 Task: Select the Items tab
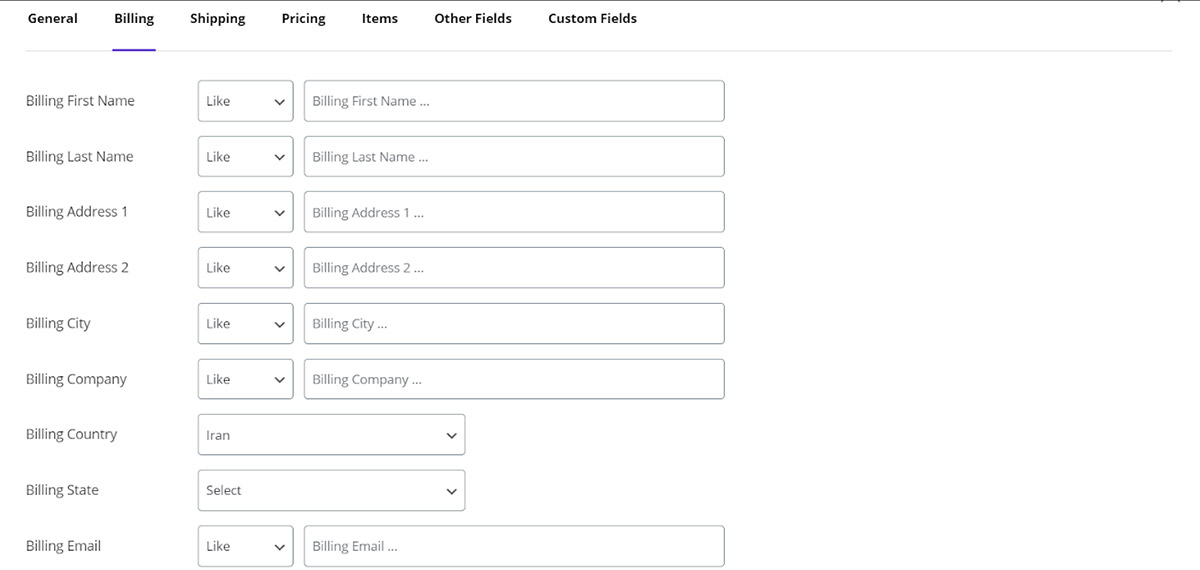click(379, 19)
